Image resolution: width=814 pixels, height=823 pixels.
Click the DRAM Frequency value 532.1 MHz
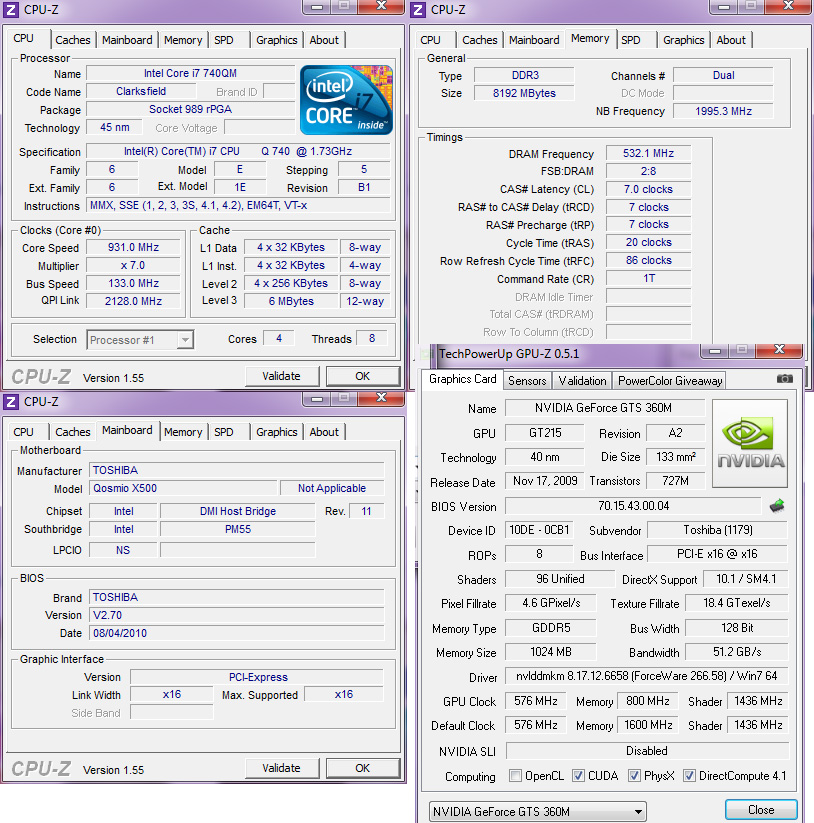point(648,153)
